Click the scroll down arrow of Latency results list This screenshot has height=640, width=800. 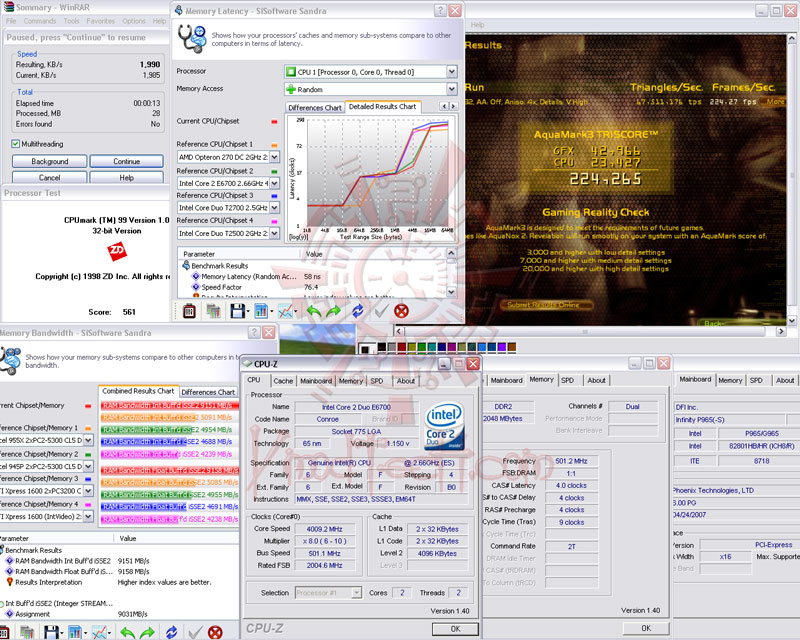[x=451, y=292]
